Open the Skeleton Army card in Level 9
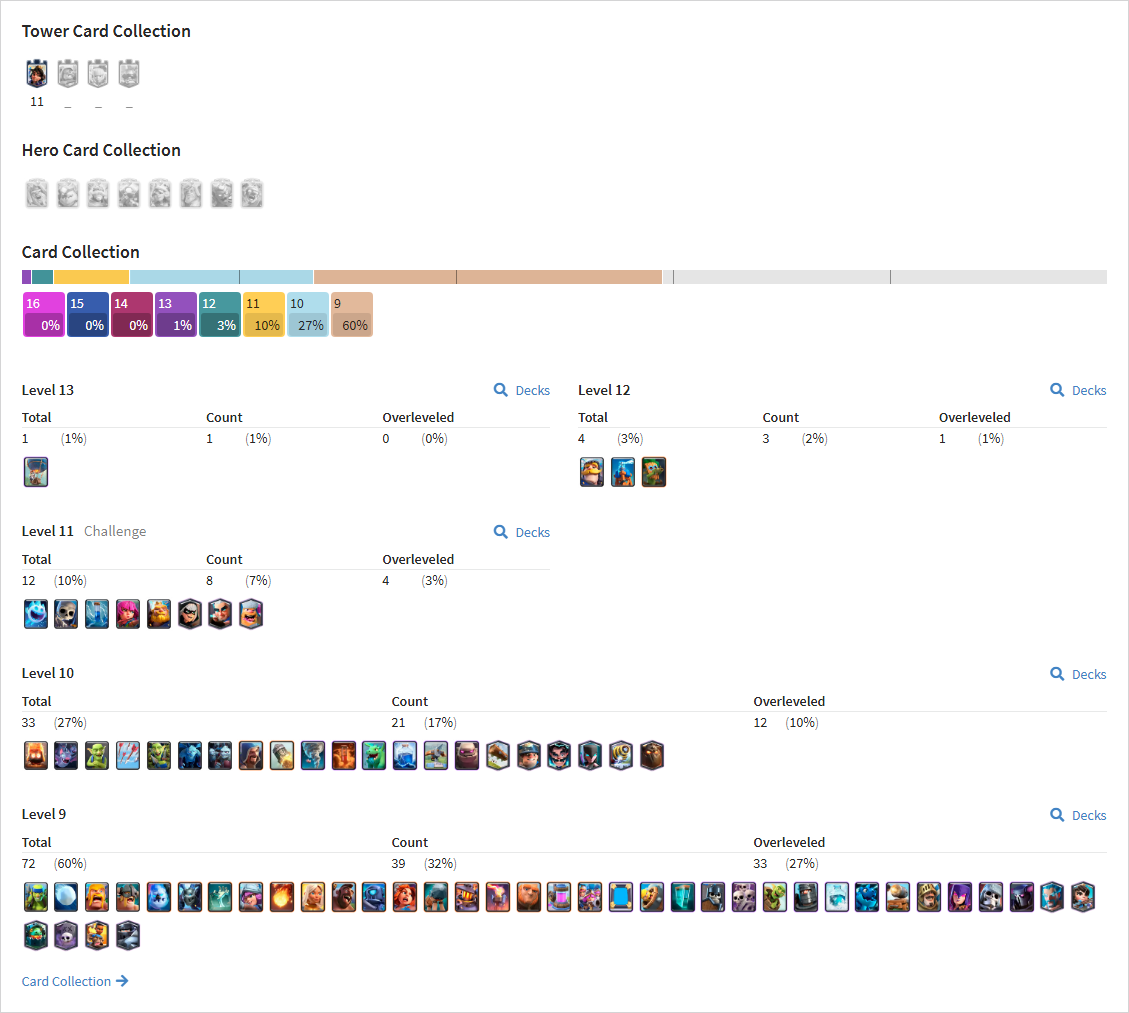 744,897
